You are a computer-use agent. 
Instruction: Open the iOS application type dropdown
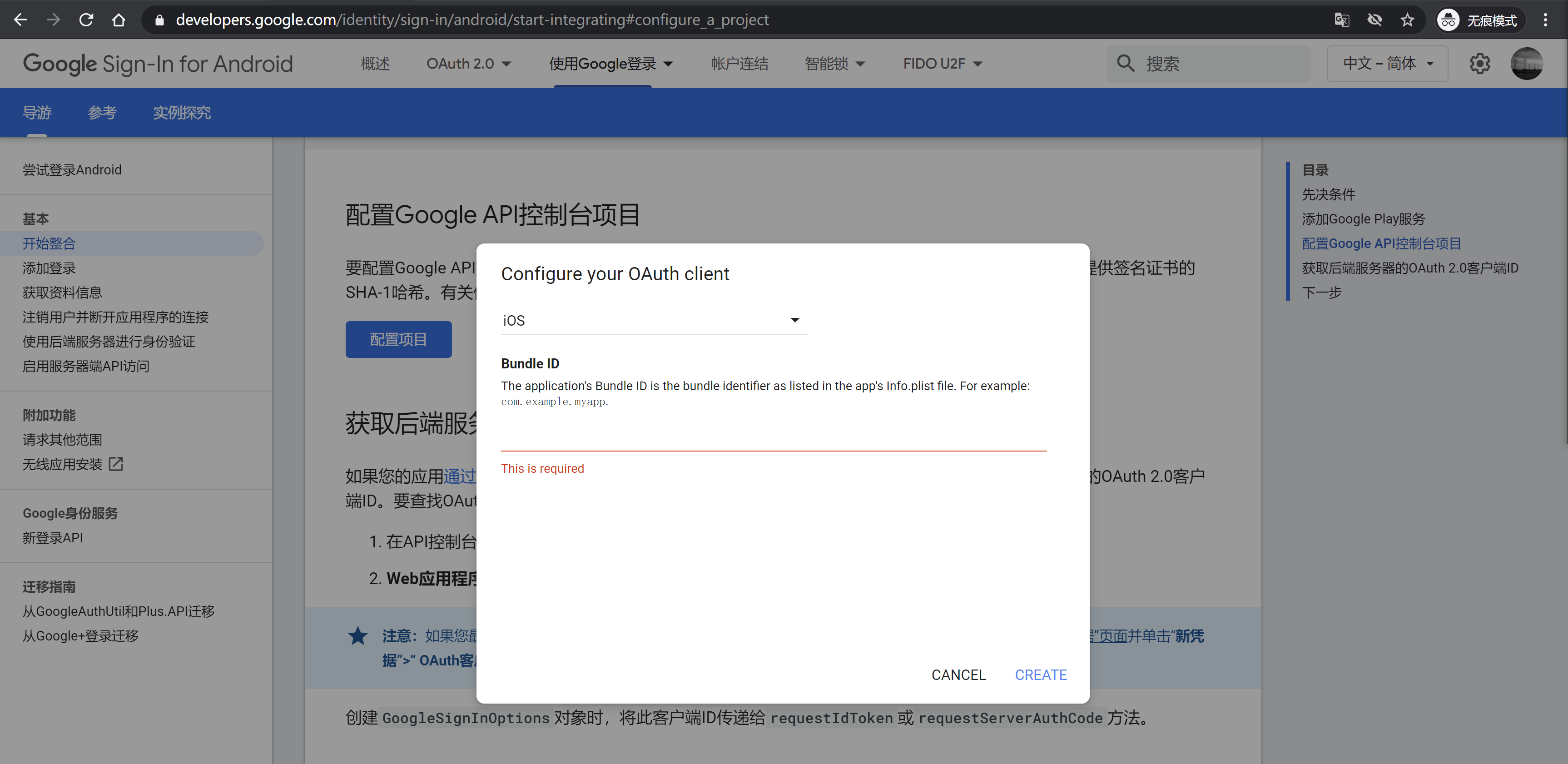click(x=654, y=320)
